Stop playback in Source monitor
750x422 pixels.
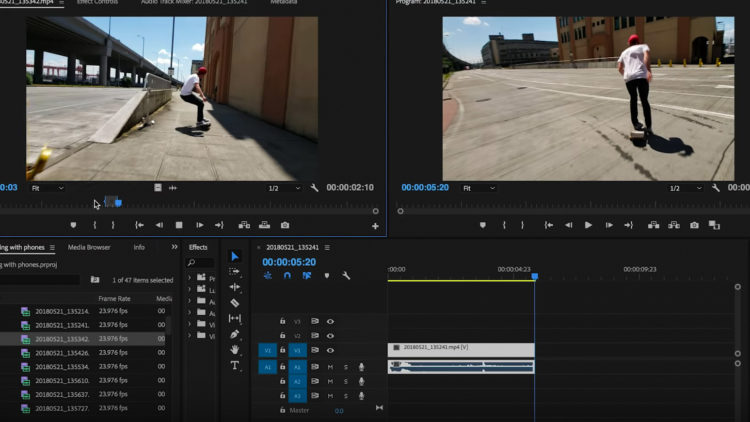(179, 225)
